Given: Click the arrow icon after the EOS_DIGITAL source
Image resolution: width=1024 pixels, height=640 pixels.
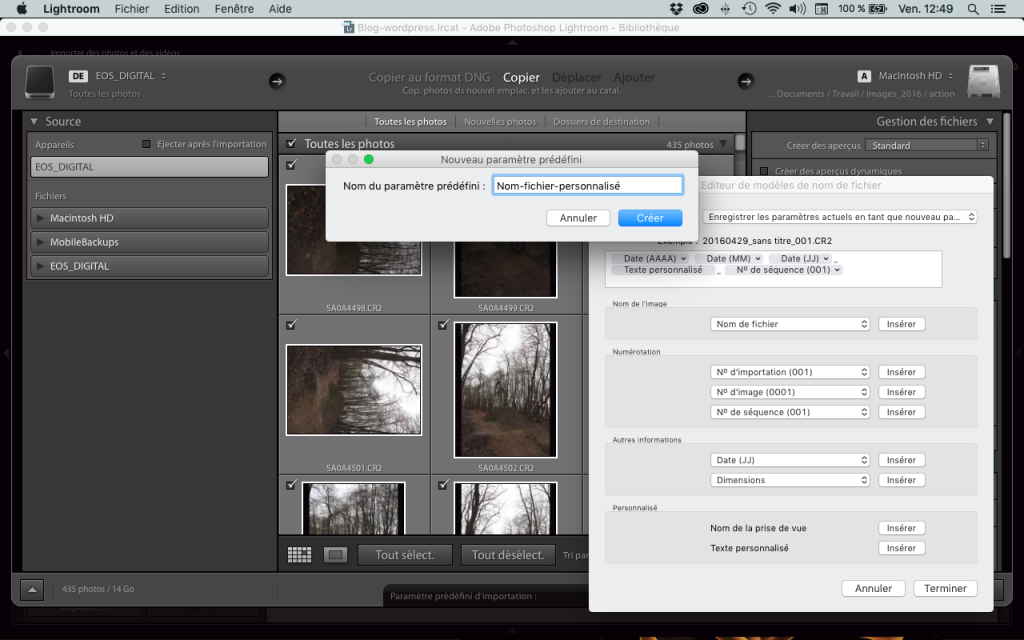Looking at the screenshot, I should (277, 81).
